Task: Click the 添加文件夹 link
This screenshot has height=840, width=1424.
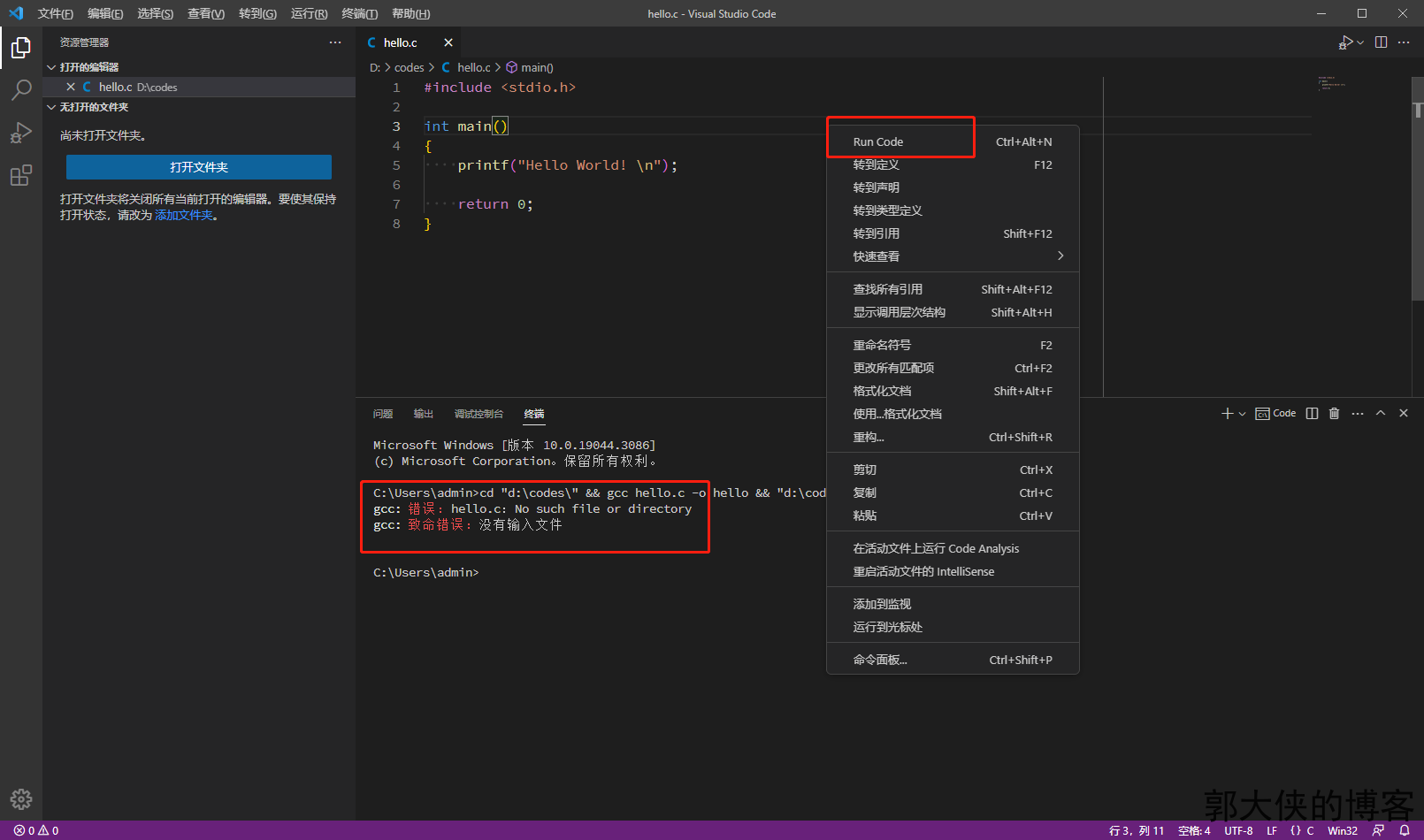Action: coord(184,215)
